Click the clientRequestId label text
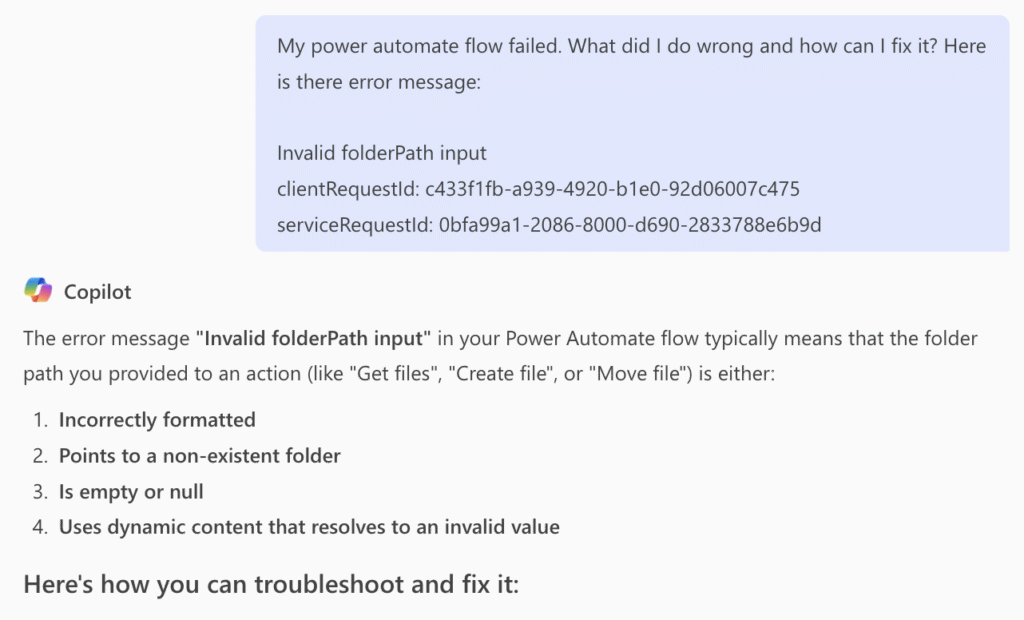Viewport: 1024px width, 620px height. [348, 189]
